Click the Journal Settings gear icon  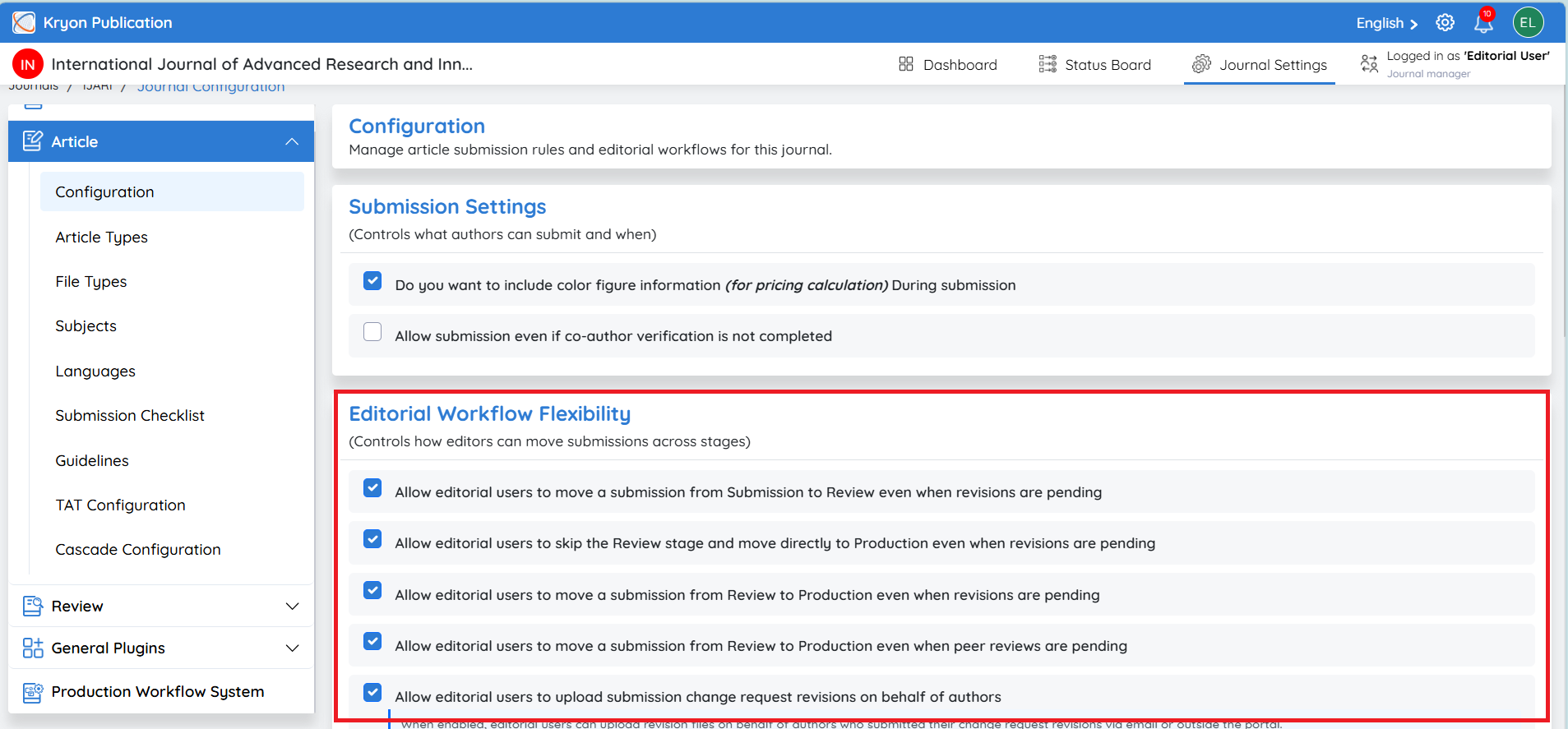point(1201,64)
